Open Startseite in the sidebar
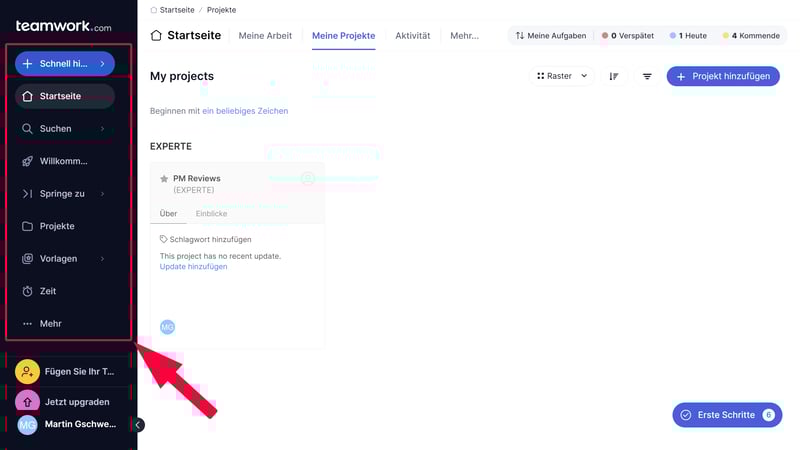 tap(65, 96)
